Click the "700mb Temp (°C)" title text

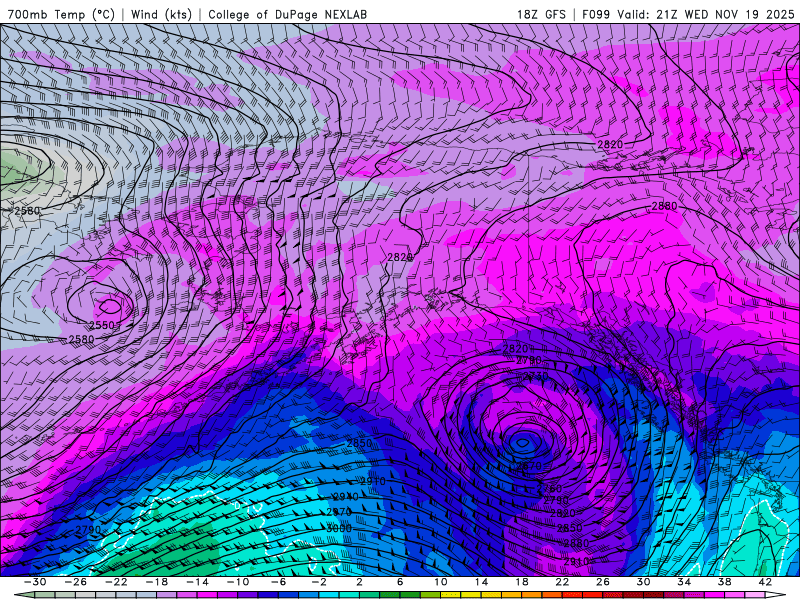61,14
